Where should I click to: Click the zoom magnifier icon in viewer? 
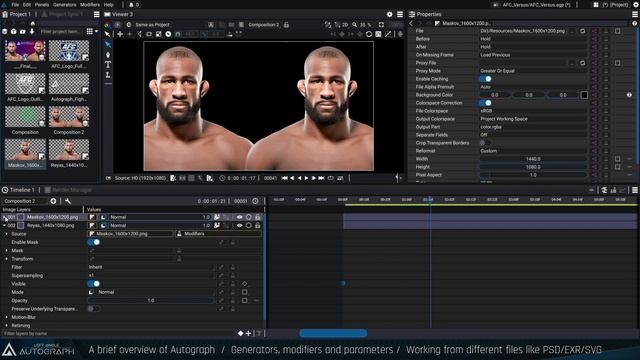355,24
